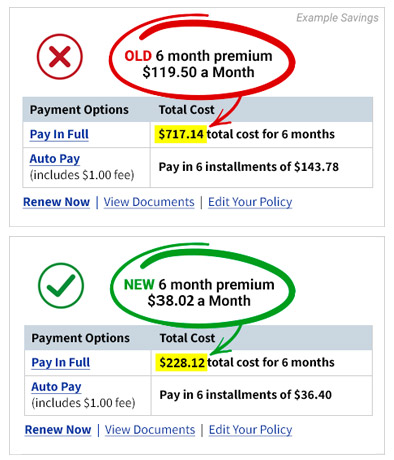Open View Documents under the new premium

pos(150,430)
